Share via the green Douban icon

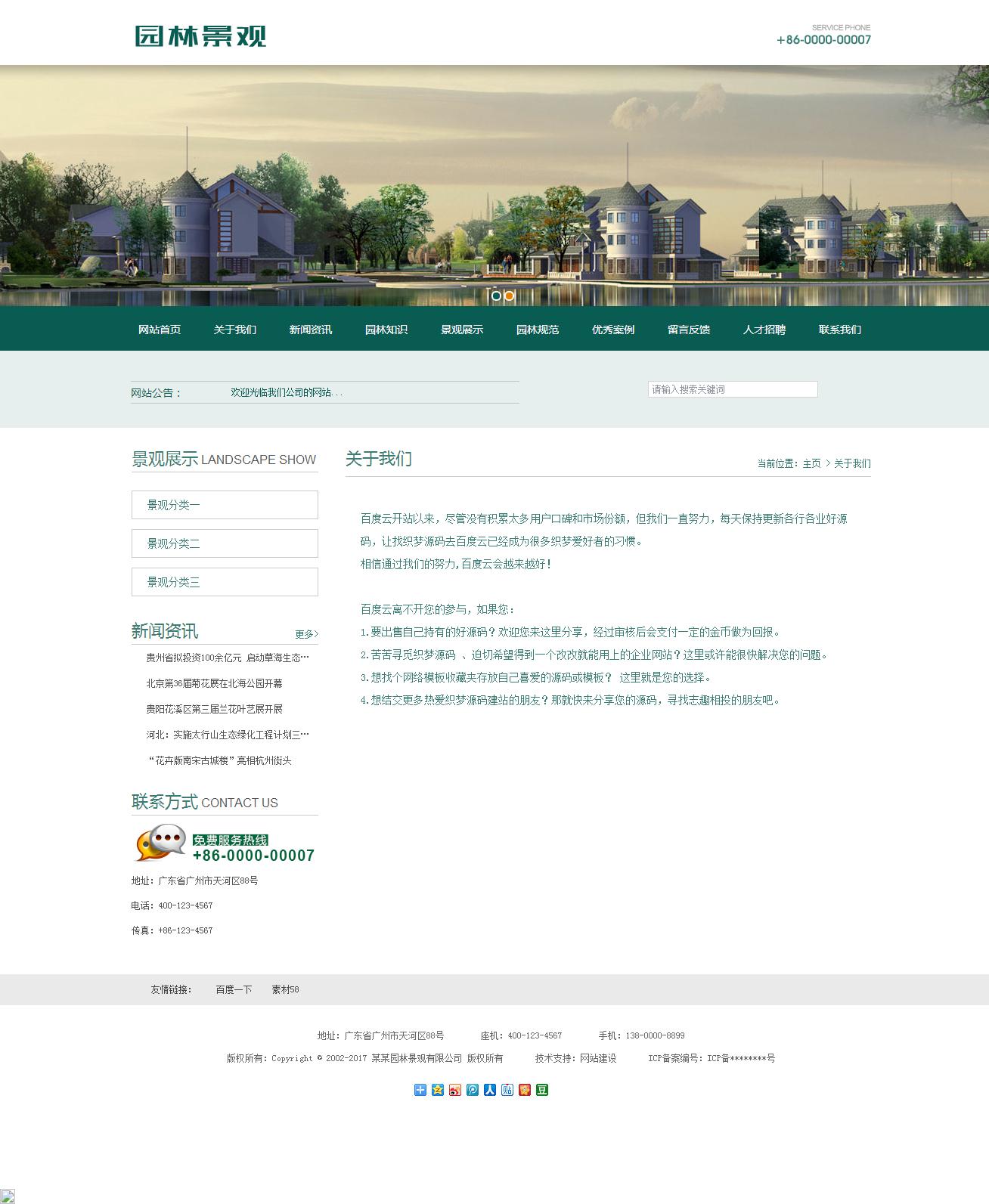click(542, 1090)
